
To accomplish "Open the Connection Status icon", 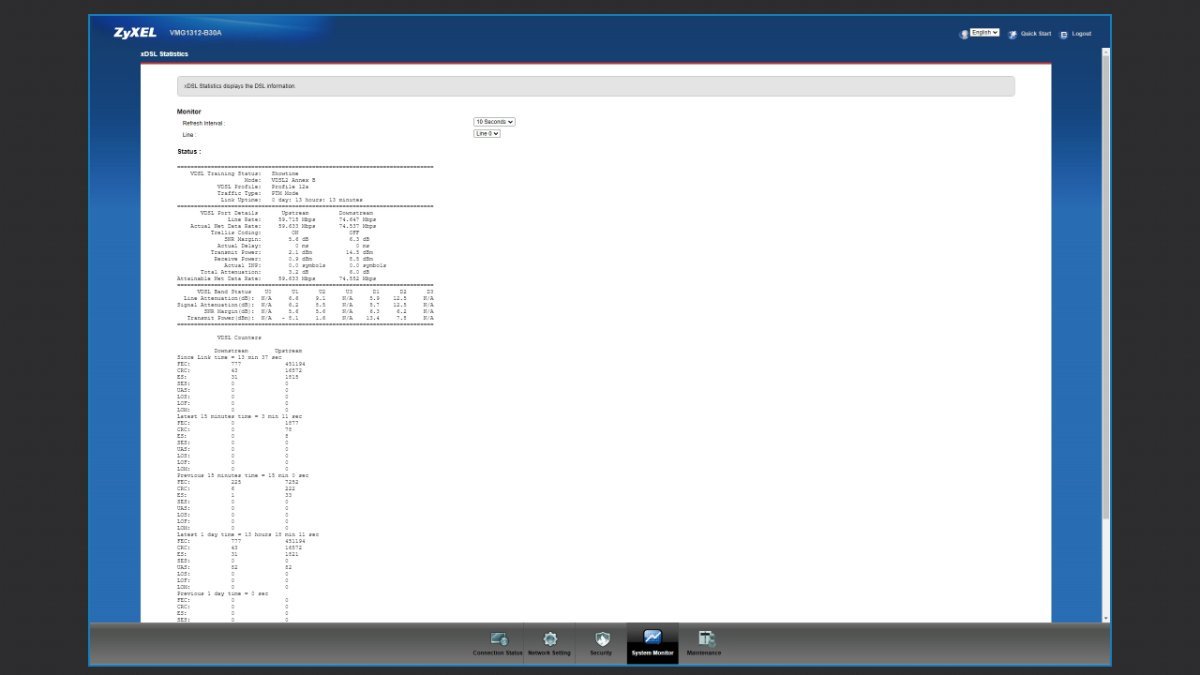I will click(499, 638).
